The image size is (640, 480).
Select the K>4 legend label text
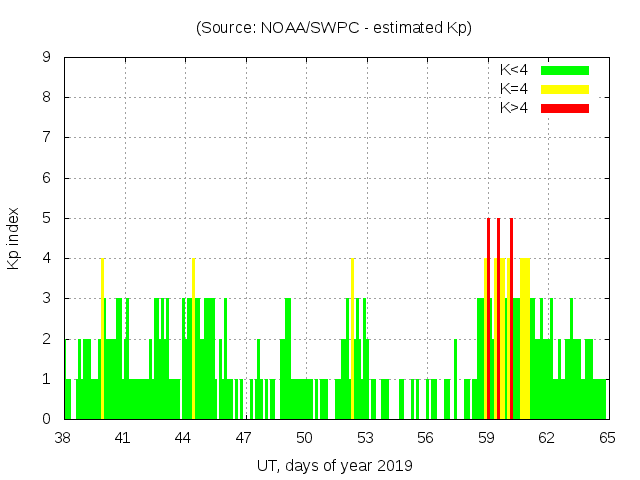point(514,108)
